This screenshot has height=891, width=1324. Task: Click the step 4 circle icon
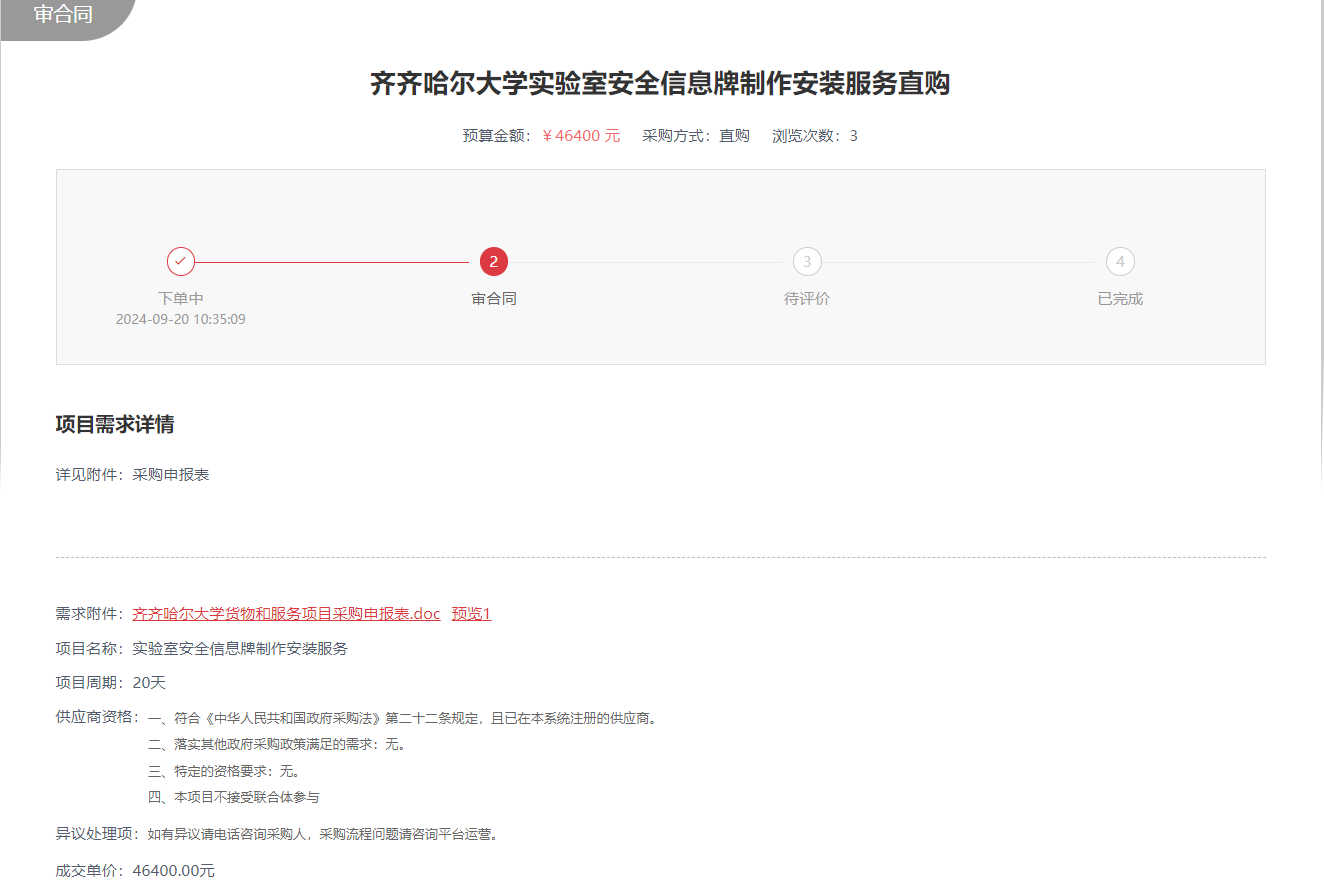point(1120,262)
